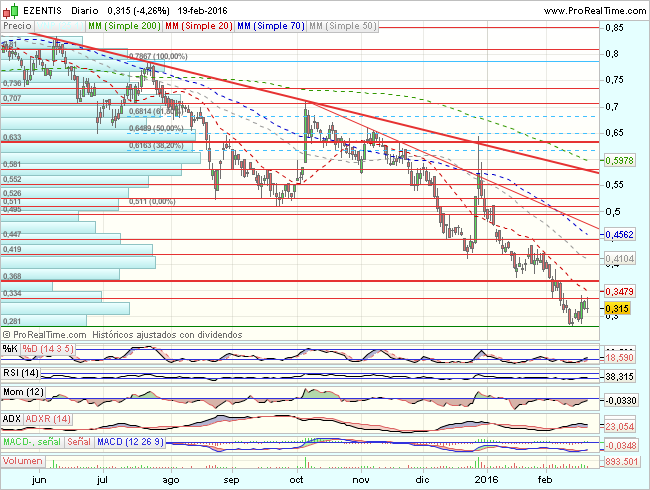Open the www.ProRealTime.com link
Screen dimensions: 650x490
(x=594, y=11)
